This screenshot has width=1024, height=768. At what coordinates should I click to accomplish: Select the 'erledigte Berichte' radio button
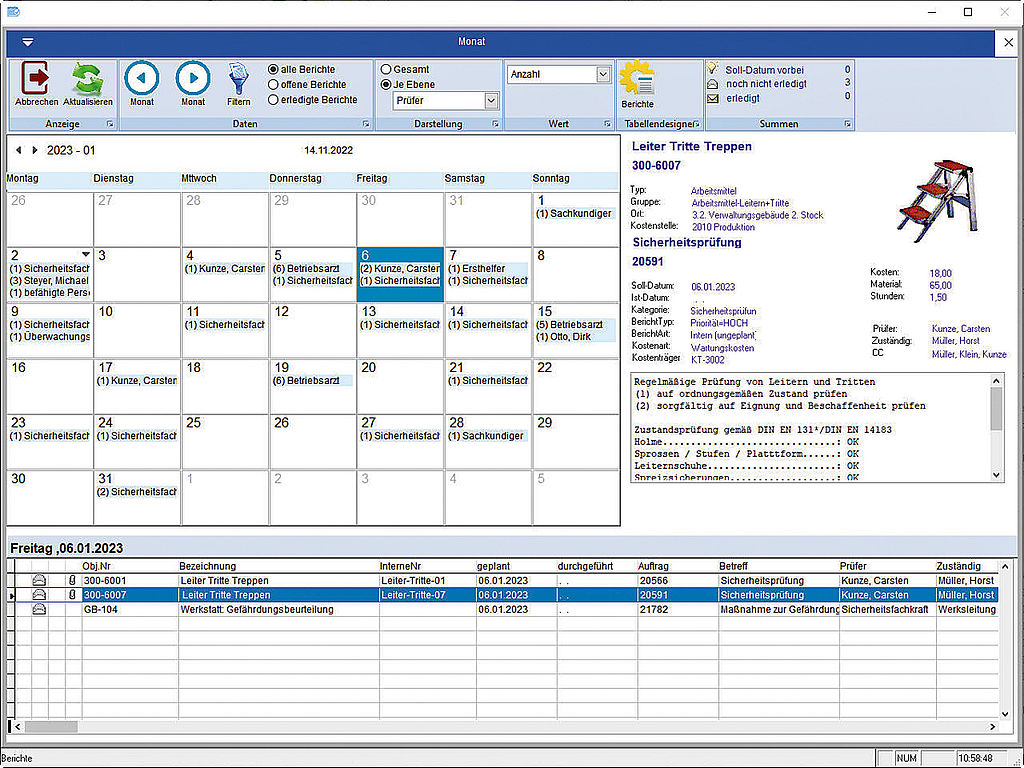[273, 100]
